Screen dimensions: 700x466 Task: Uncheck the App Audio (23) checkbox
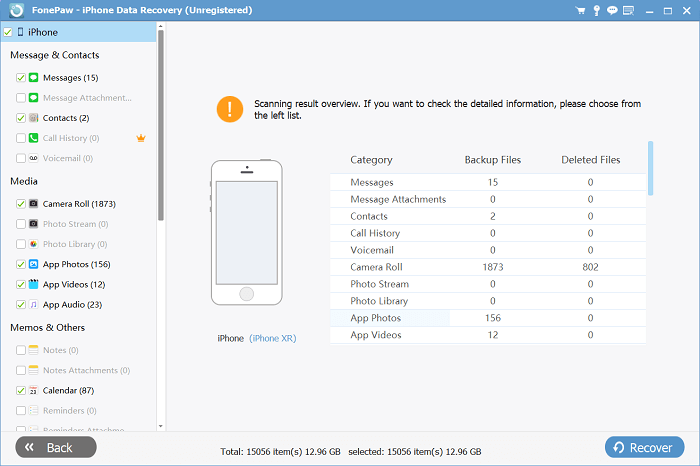(21, 304)
